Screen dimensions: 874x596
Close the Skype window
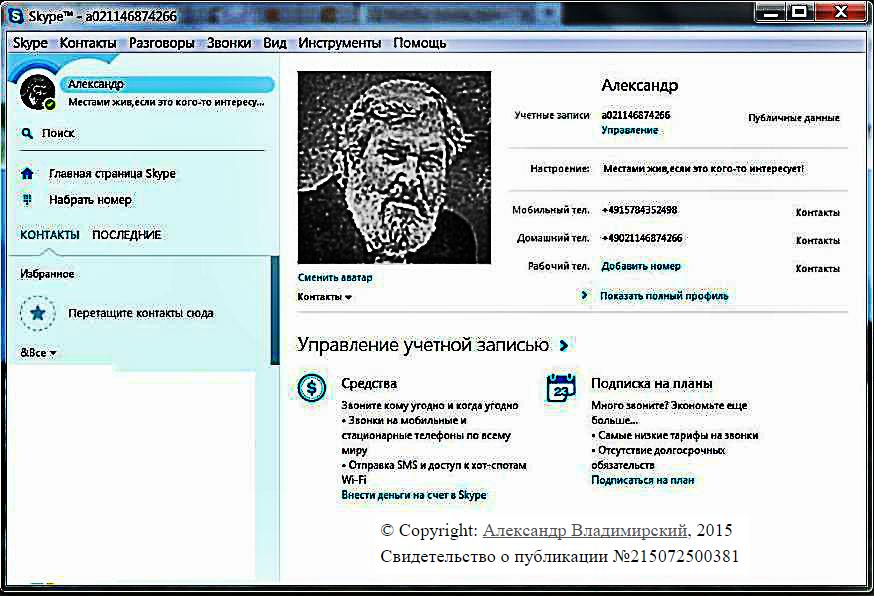pyautogui.click(x=841, y=12)
